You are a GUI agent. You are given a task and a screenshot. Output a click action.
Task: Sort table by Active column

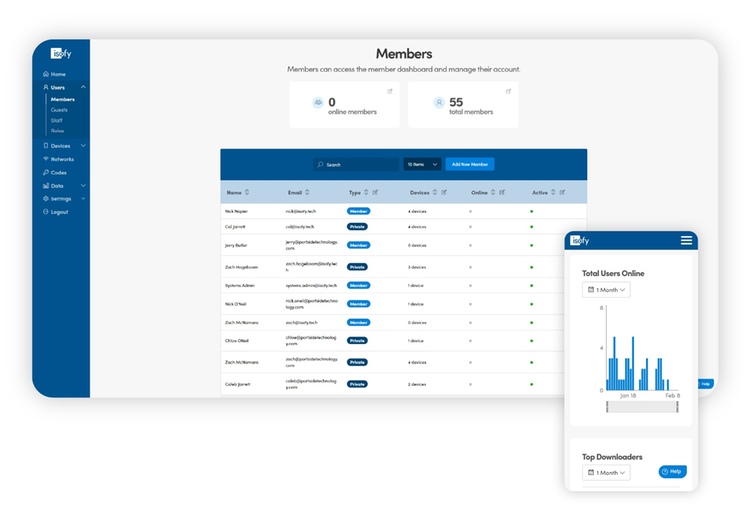[553, 192]
